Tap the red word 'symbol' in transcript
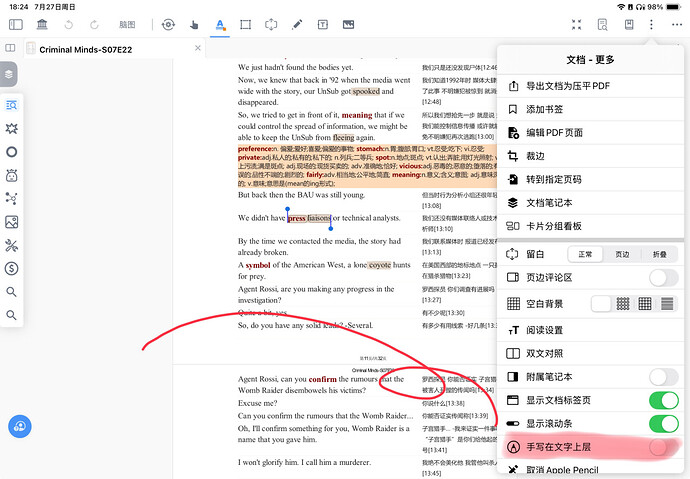The height and width of the screenshot is (479, 690). [258, 265]
